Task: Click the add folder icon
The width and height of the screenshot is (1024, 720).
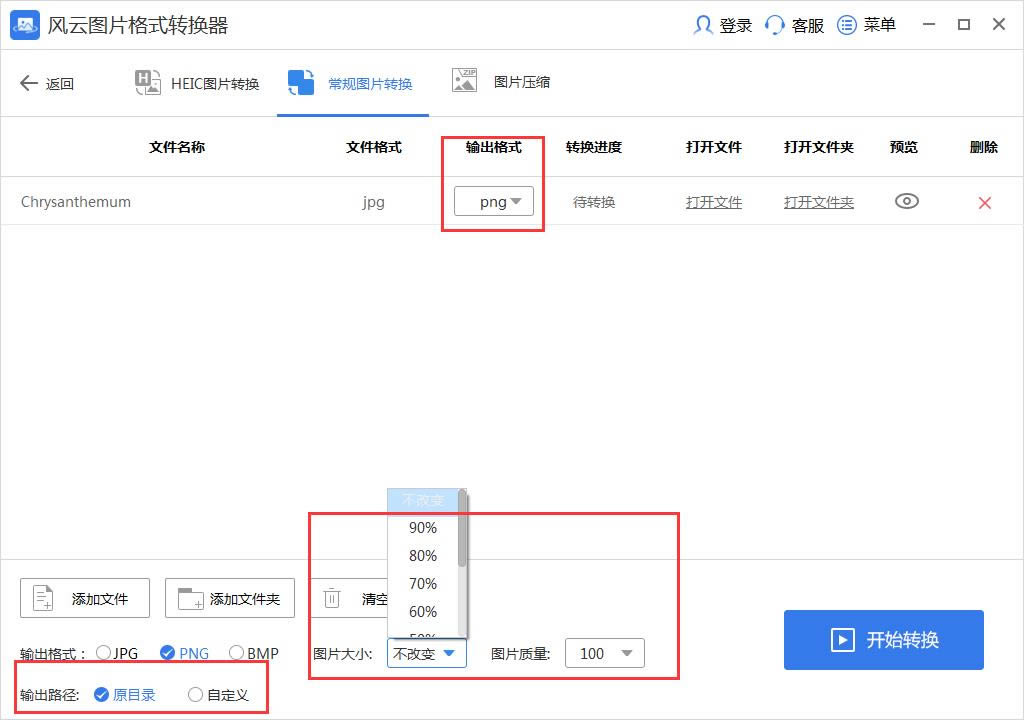Action: point(191,598)
